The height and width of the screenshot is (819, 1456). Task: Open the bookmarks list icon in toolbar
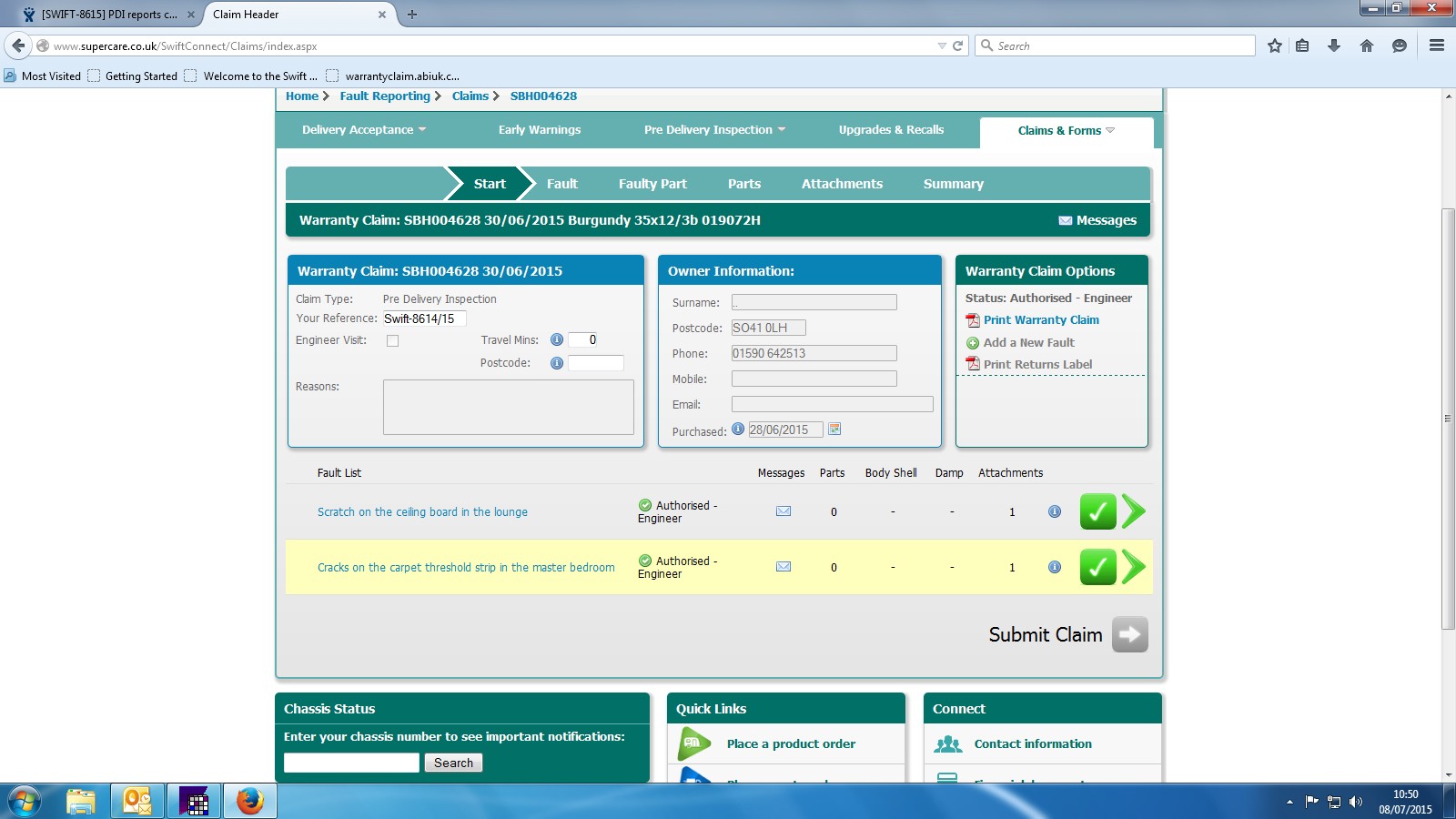pos(1302,45)
